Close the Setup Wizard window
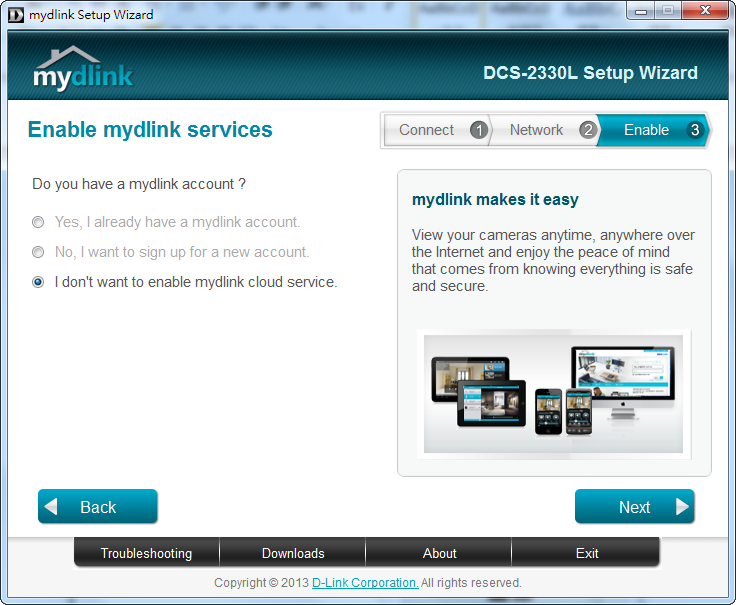Image resolution: width=736 pixels, height=605 pixels. coord(704,12)
